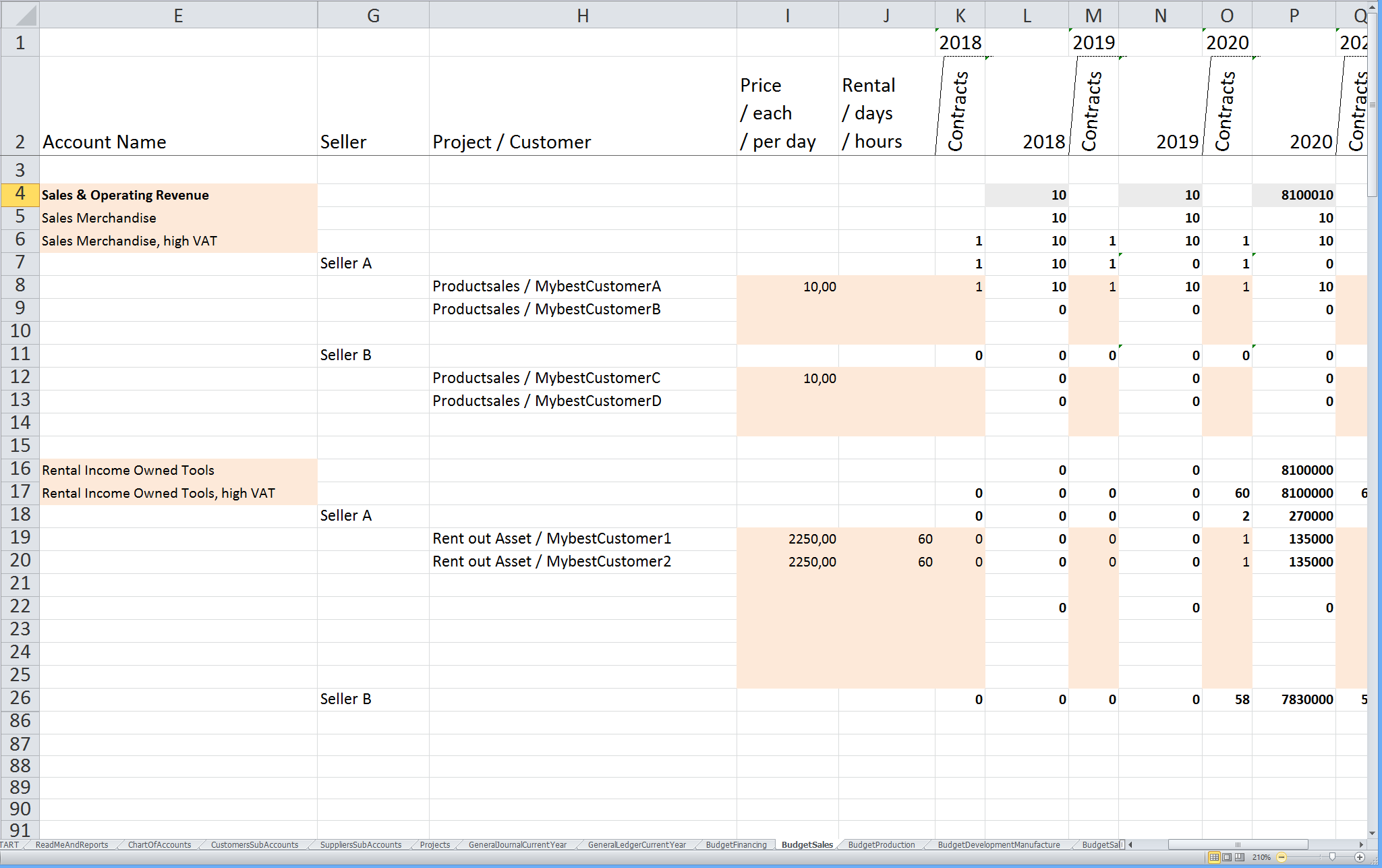The image size is (1382, 868).
Task: Click the 210% zoom level button
Action: point(1261,857)
